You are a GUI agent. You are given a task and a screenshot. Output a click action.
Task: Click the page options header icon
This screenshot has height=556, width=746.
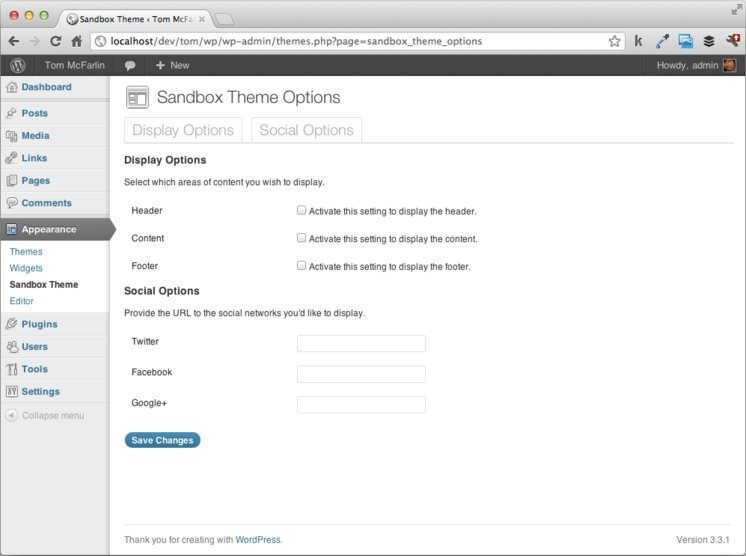tap(137, 97)
